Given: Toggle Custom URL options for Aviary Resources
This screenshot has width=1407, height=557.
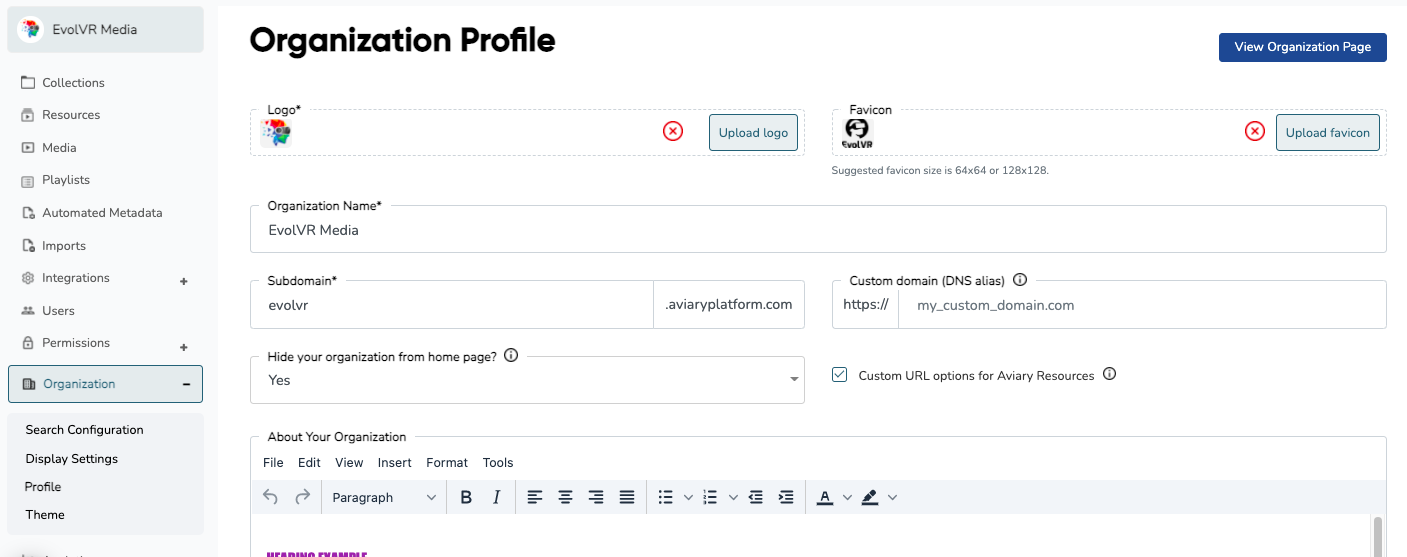Looking at the screenshot, I should pyautogui.click(x=840, y=375).
